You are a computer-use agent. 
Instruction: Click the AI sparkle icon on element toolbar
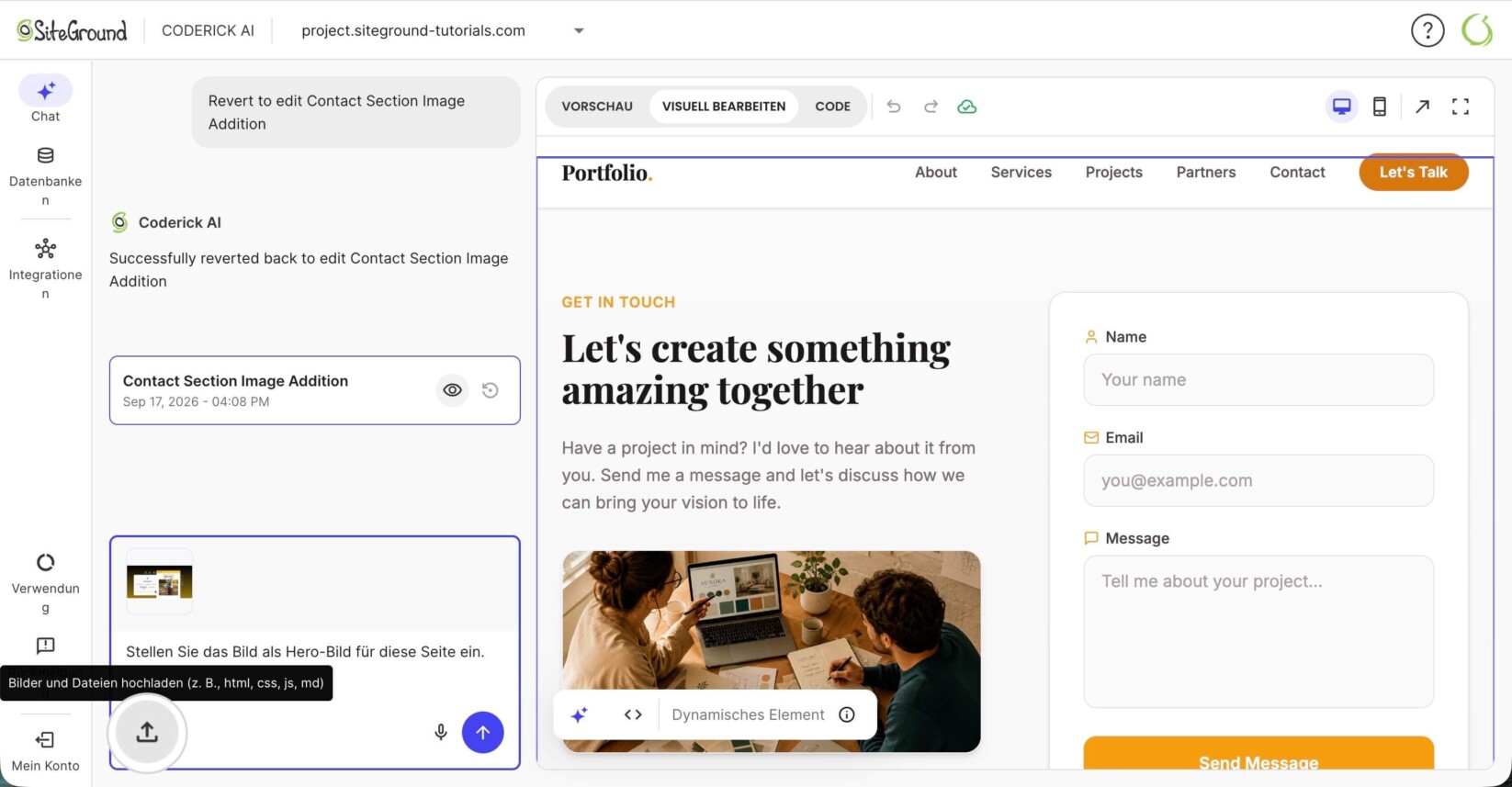coord(580,714)
